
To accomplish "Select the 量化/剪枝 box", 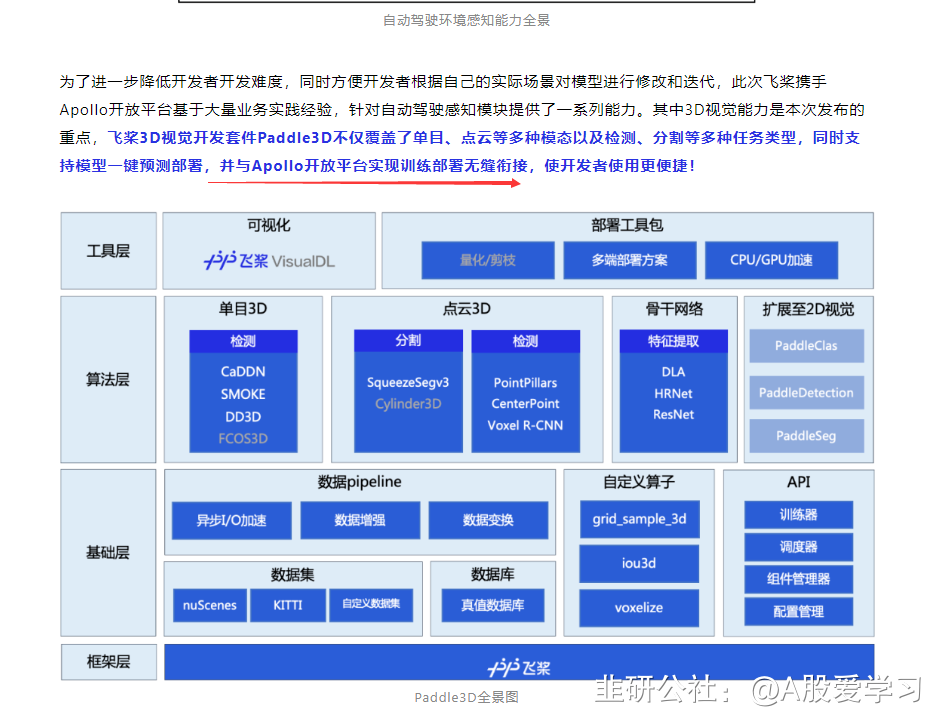I will 488,260.
